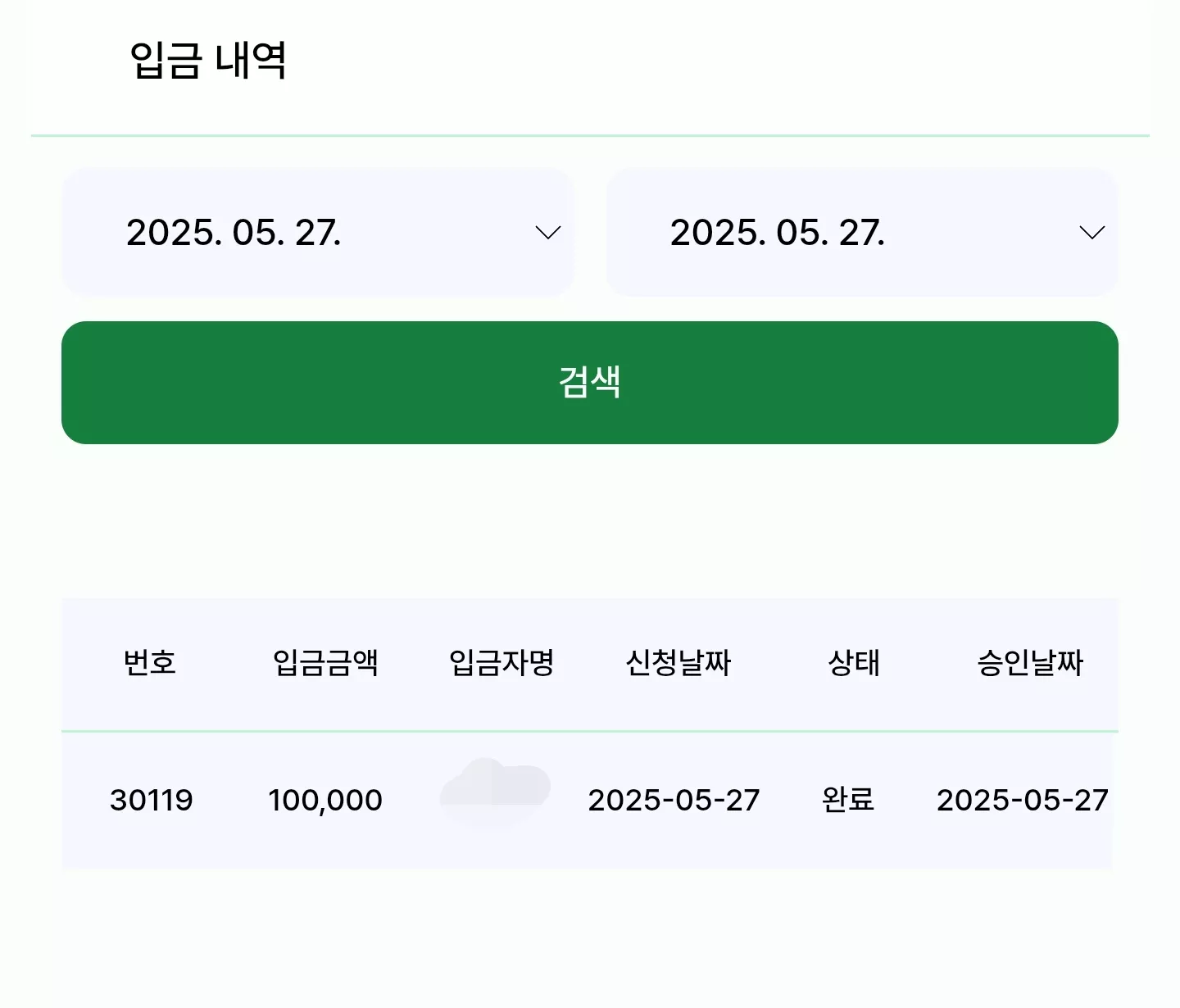
Task: Click the green 검색 search button
Action: (590, 383)
